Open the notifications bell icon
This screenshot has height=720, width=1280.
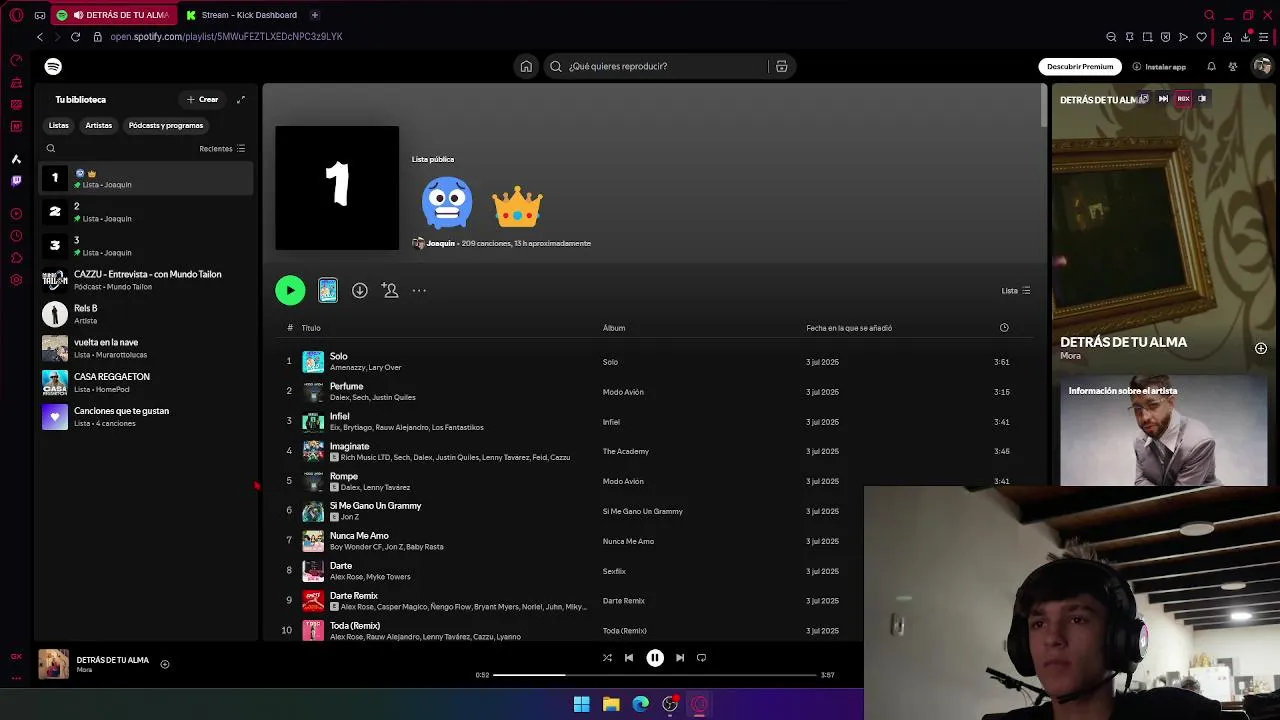click(x=1211, y=66)
